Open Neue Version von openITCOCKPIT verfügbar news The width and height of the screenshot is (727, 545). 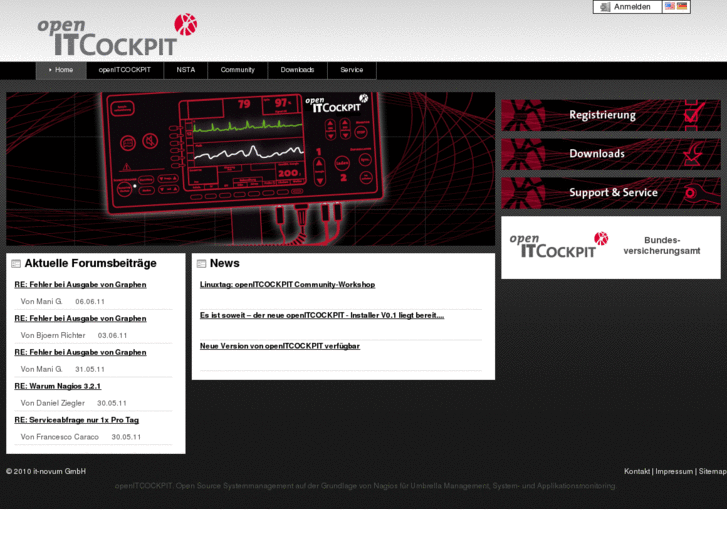click(x=280, y=346)
